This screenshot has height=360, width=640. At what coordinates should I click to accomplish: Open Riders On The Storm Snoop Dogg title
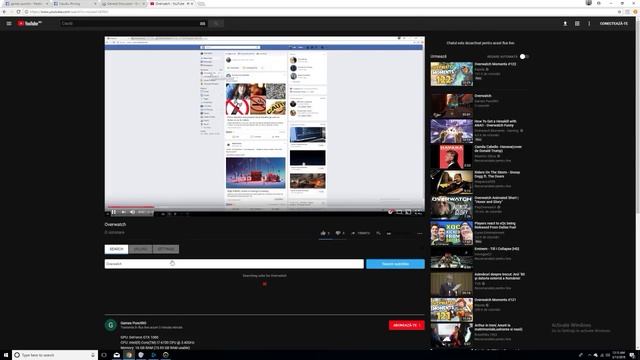click(497, 174)
